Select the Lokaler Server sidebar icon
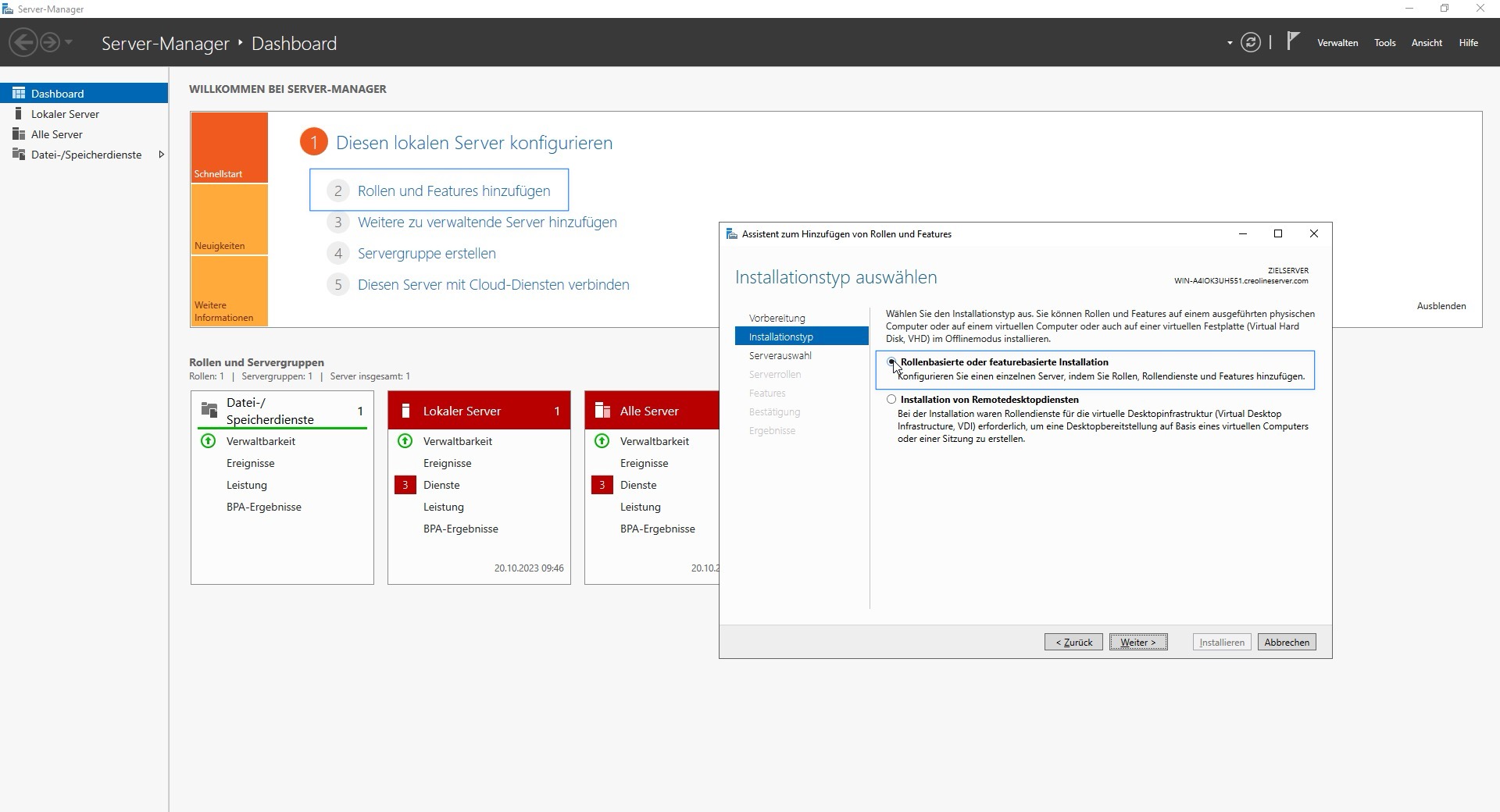Screen dimensions: 1500x812 point(19,114)
